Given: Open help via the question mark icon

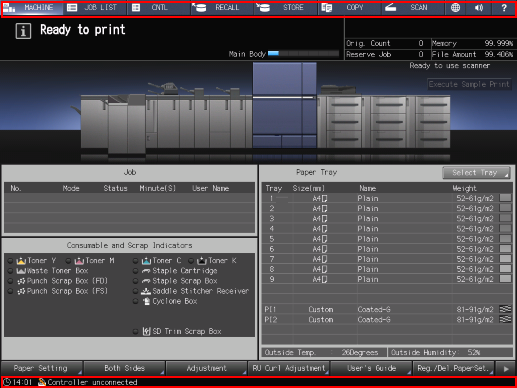Looking at the screenshot, I should [504, 7].
